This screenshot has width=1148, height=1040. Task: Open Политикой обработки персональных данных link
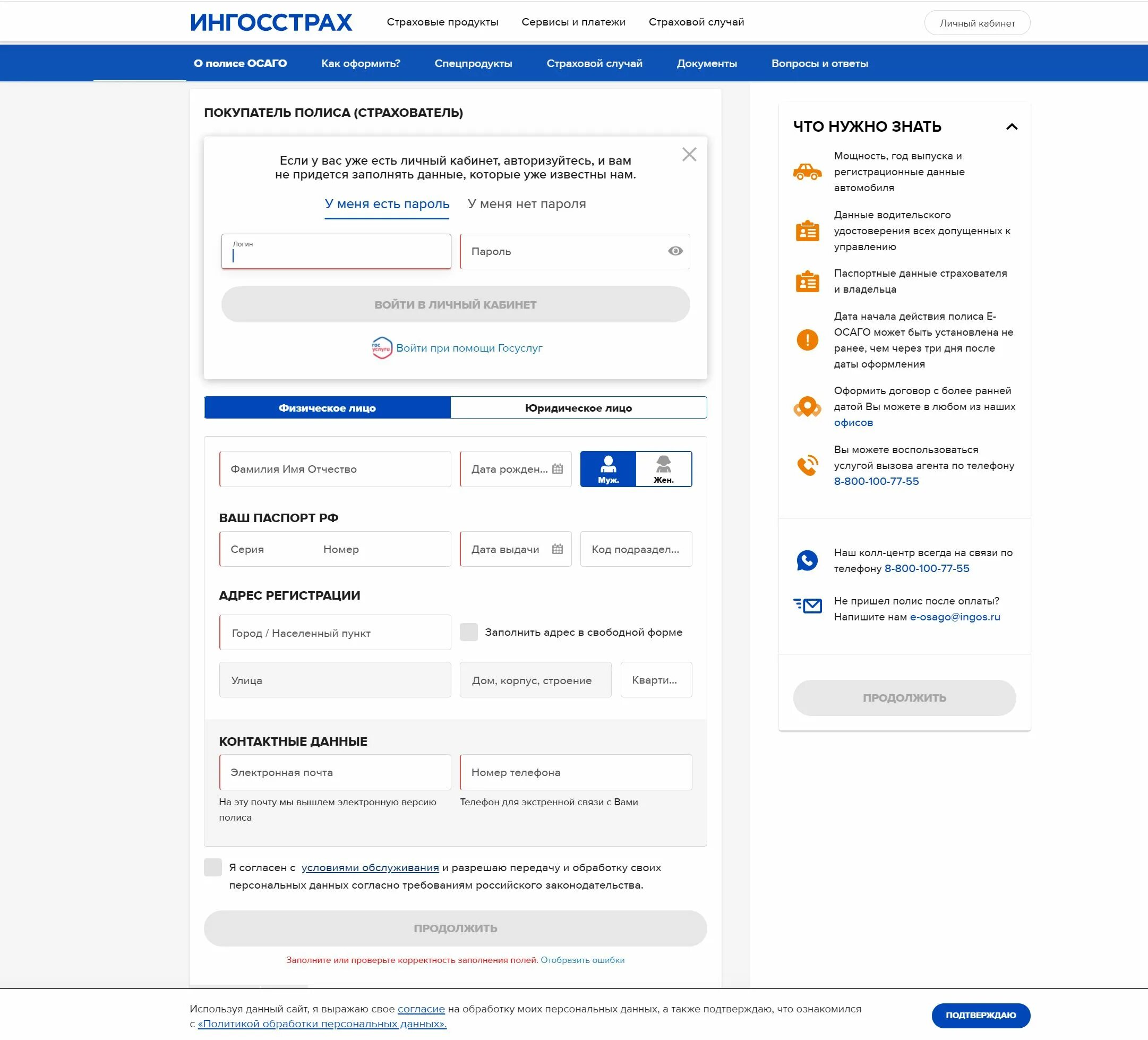coord(322,1024)
